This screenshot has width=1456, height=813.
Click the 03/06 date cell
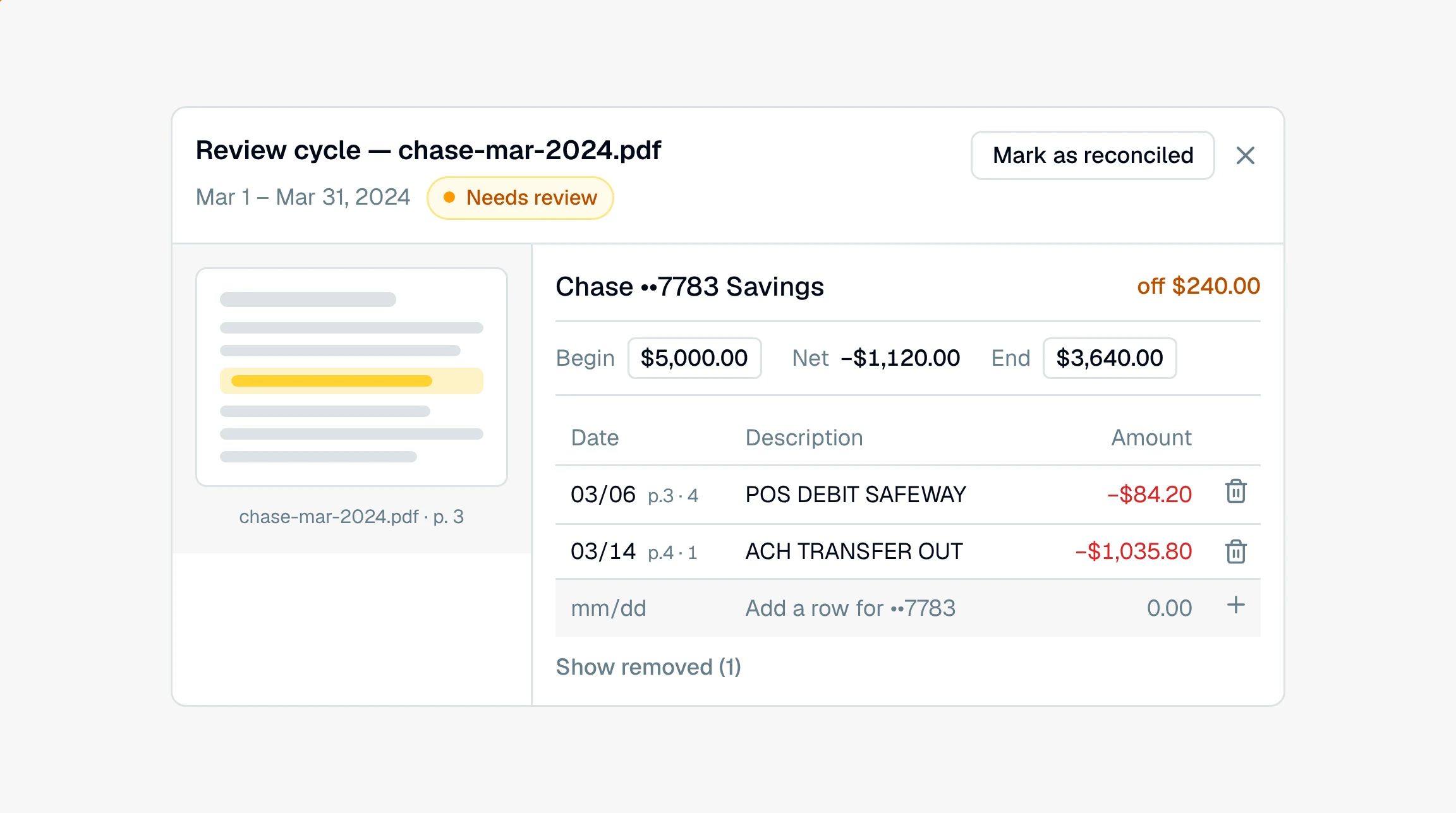point(603,494)
